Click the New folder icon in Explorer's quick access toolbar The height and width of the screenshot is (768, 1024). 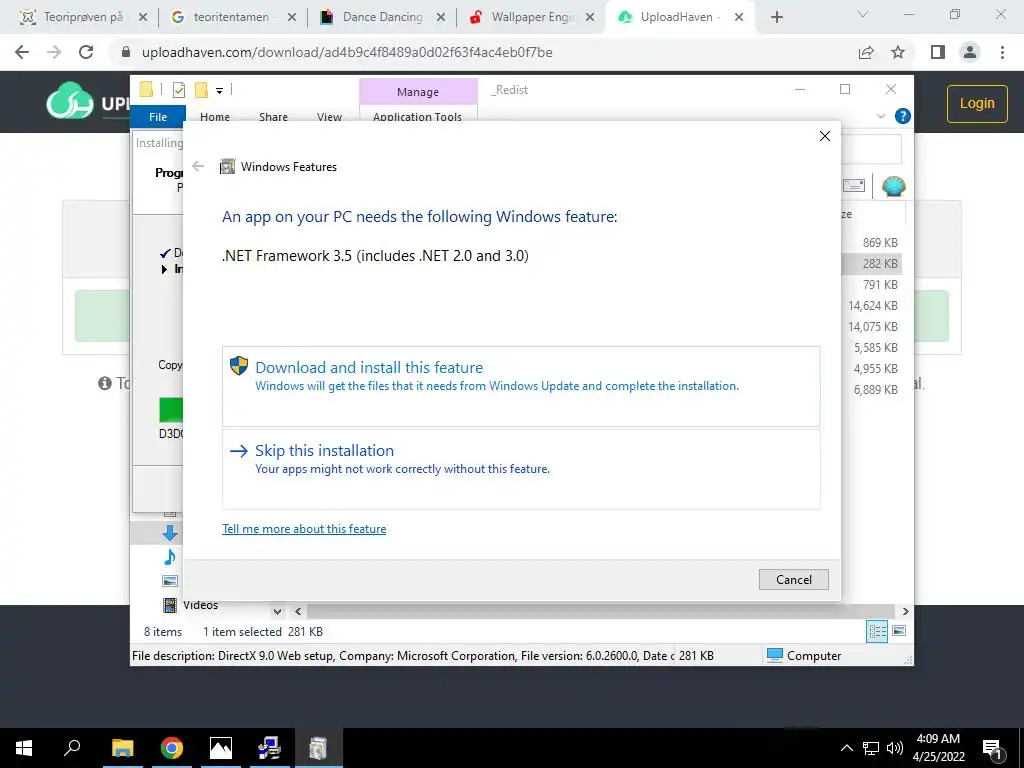click(x=201, y=90)
